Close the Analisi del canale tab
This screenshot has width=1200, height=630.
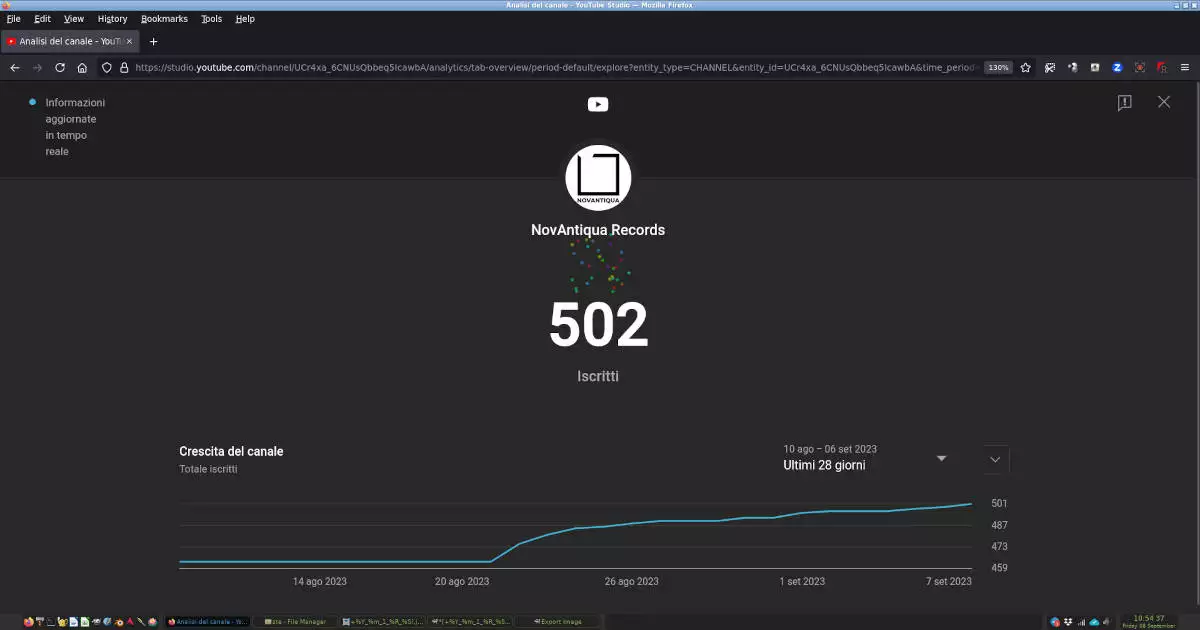[x=129, y=42]
